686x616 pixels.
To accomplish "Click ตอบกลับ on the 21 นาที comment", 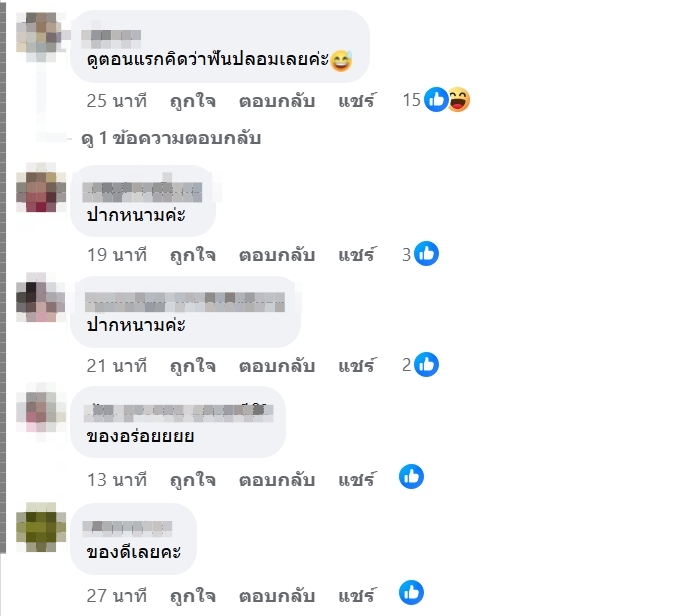I will coord(277,366).
